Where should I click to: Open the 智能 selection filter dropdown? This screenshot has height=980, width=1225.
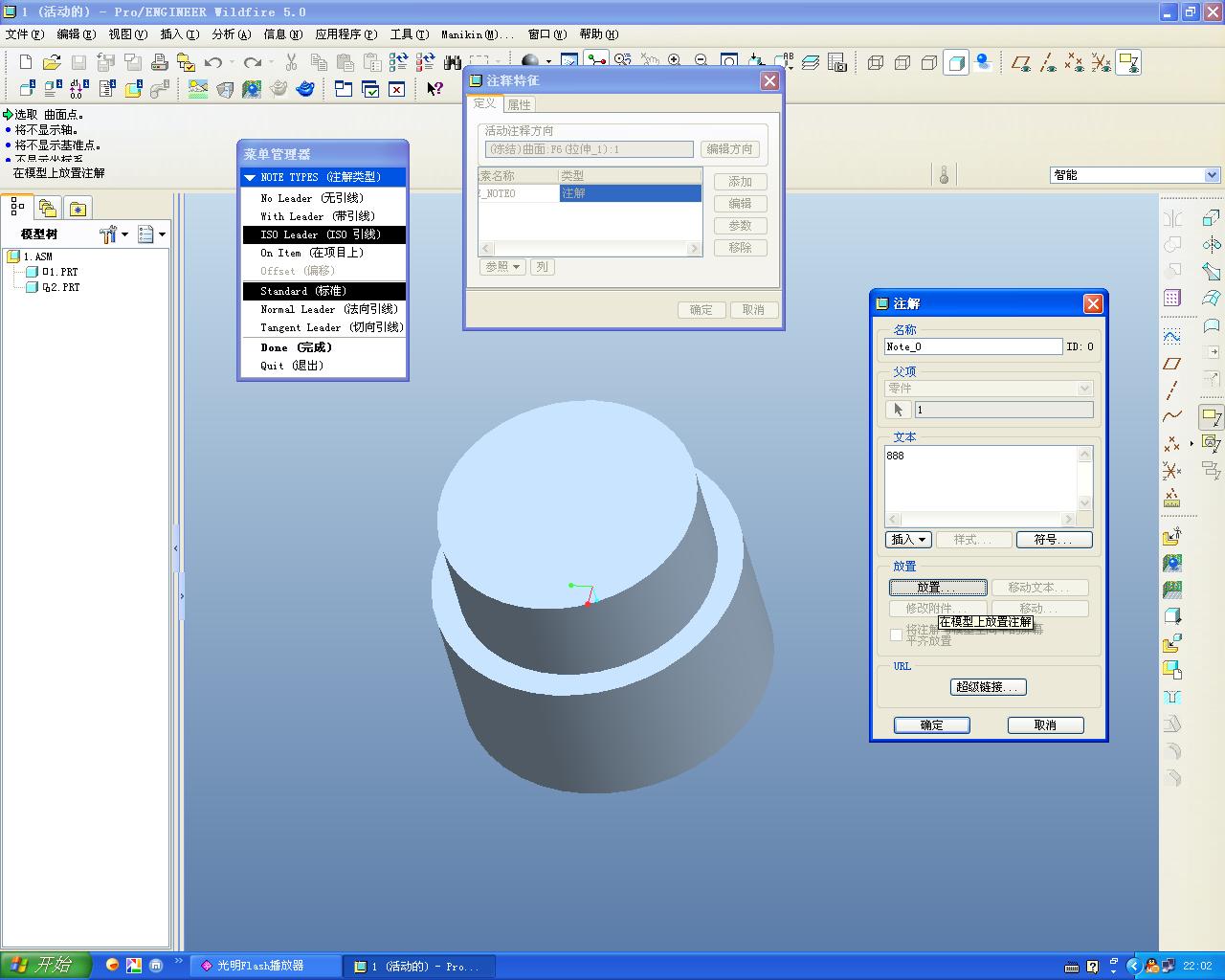click(x=1212, y=175)
